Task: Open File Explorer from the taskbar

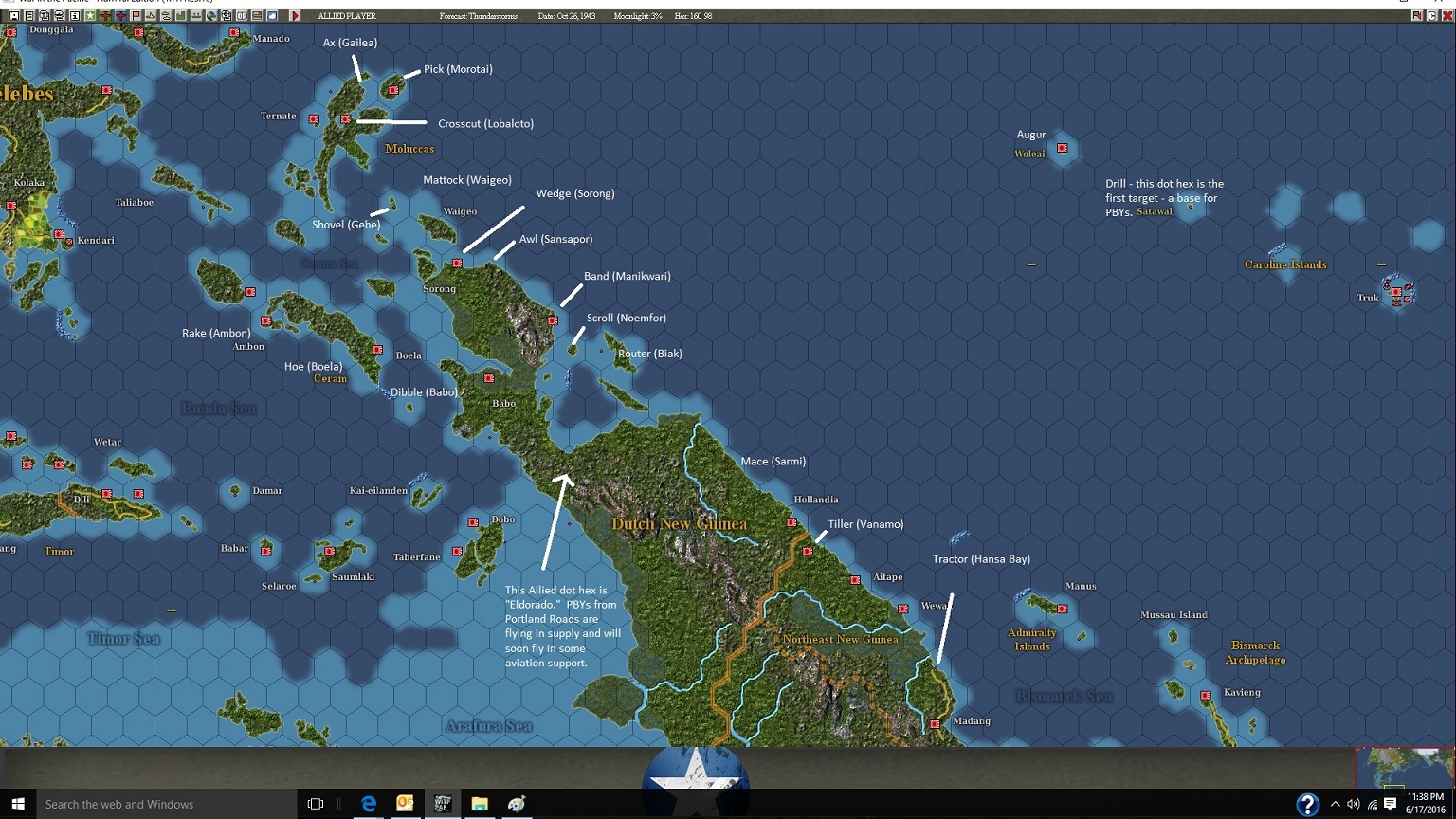Action: pos(480,804)
